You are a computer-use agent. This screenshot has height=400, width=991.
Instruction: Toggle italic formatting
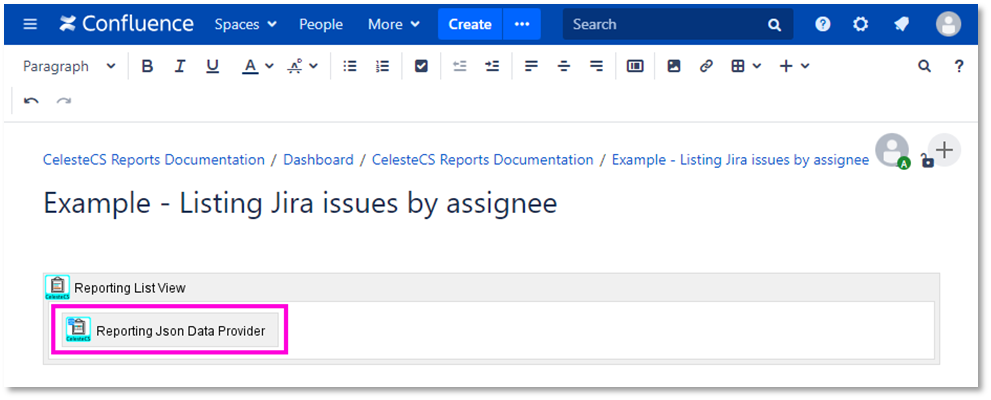click(x=180, y=66)
